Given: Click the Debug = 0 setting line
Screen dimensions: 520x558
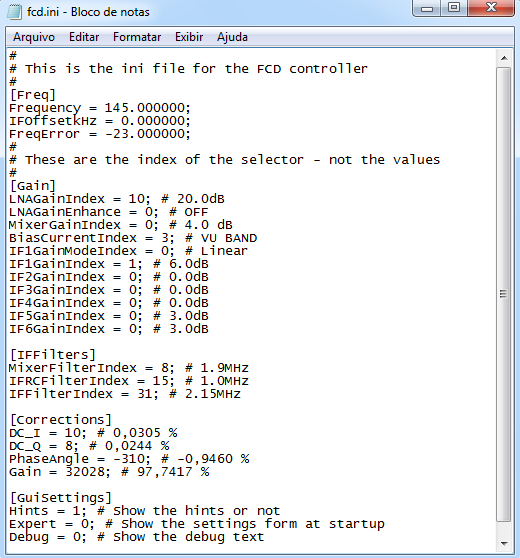Looking at the screenshot, I should tap(137, 537).
